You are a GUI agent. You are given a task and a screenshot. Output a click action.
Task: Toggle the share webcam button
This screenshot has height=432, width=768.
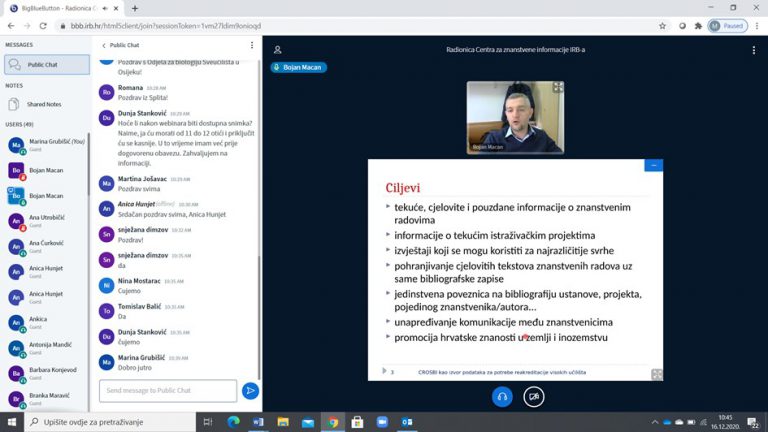click(534, 396)
